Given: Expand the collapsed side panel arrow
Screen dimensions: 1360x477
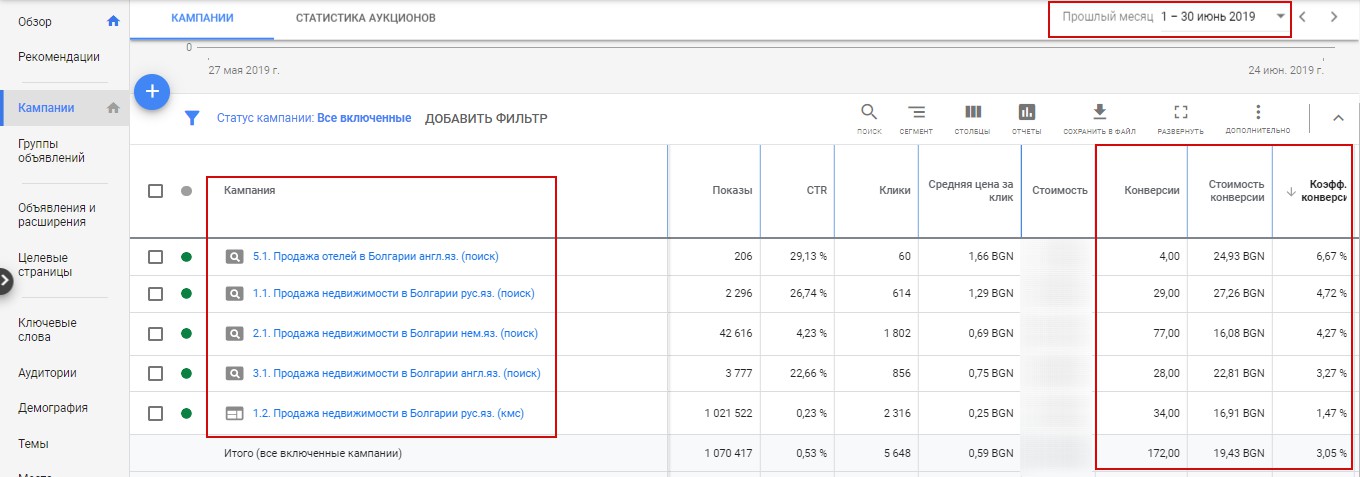Looking at the screenshot, I should 5,281.
